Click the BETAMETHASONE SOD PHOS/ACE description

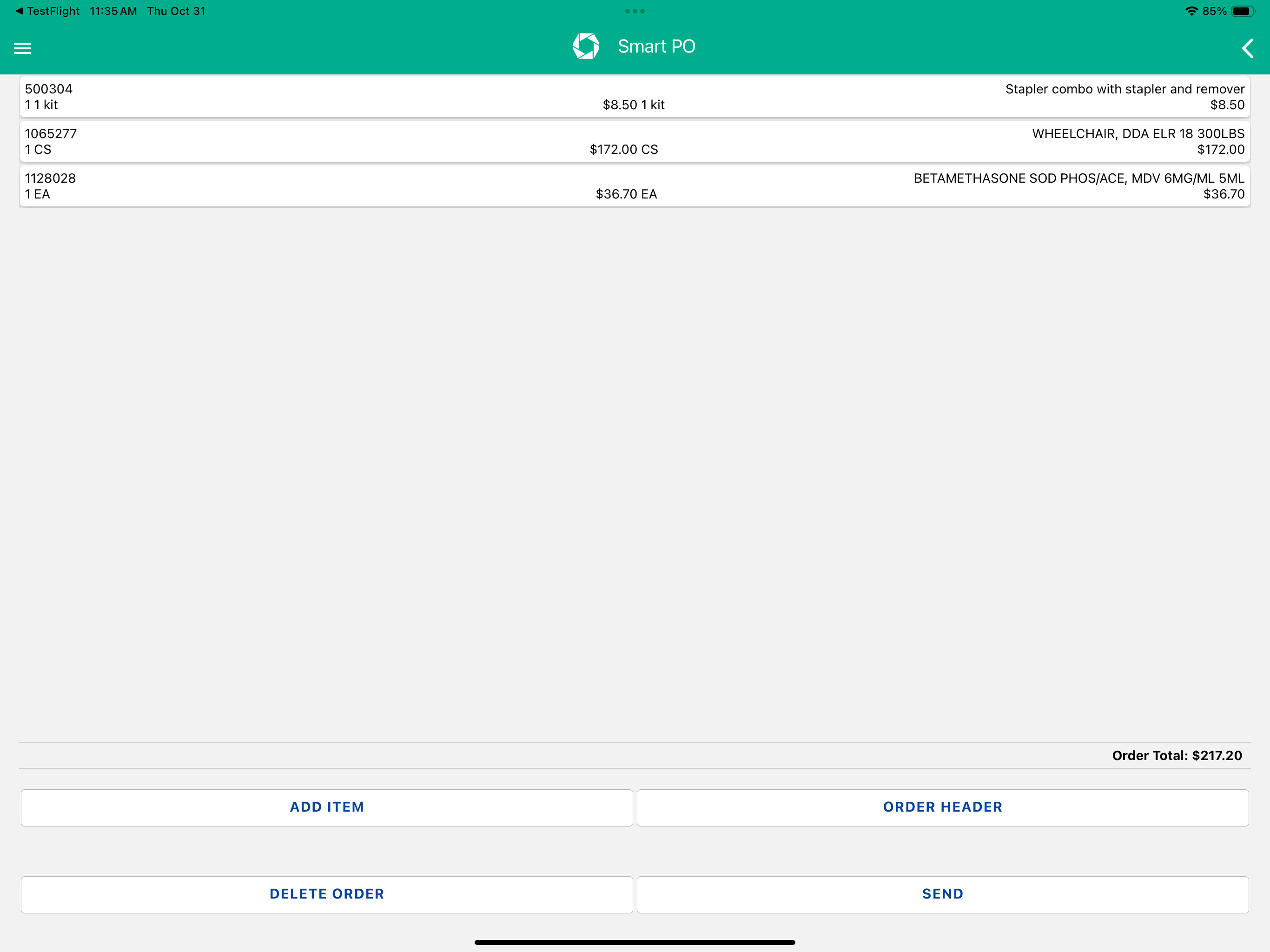point(1079,178)
